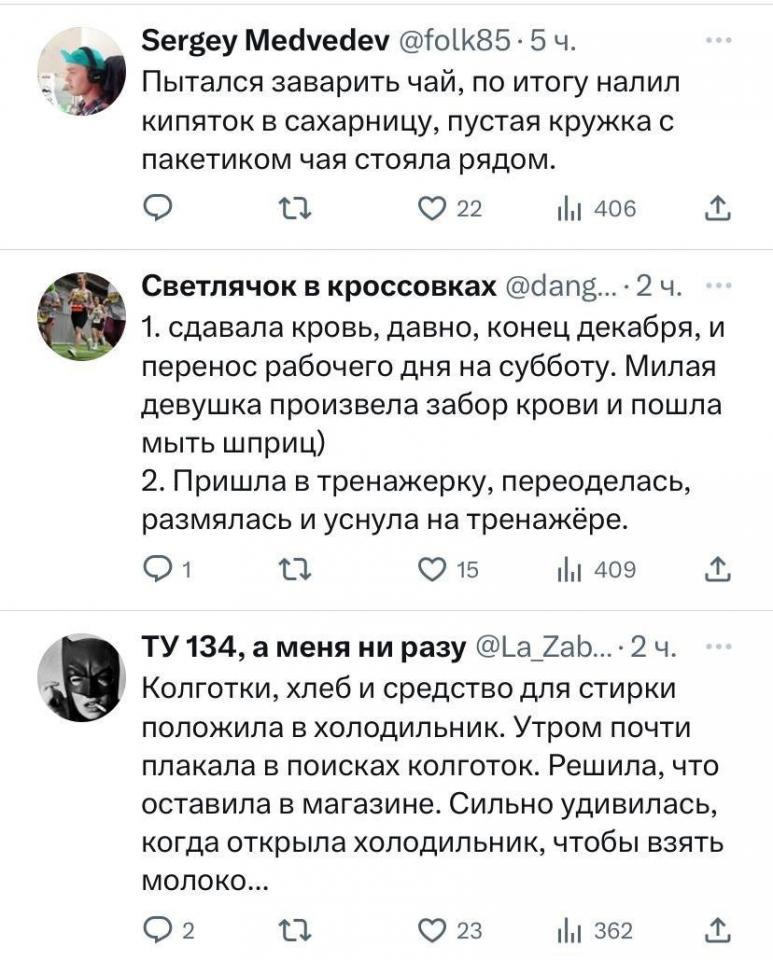The width and height of the screenshot is (773, 960).
Task: Share Светлячок в кроссовках tweet
Action: pyautogui.click(x=717, y=570)
